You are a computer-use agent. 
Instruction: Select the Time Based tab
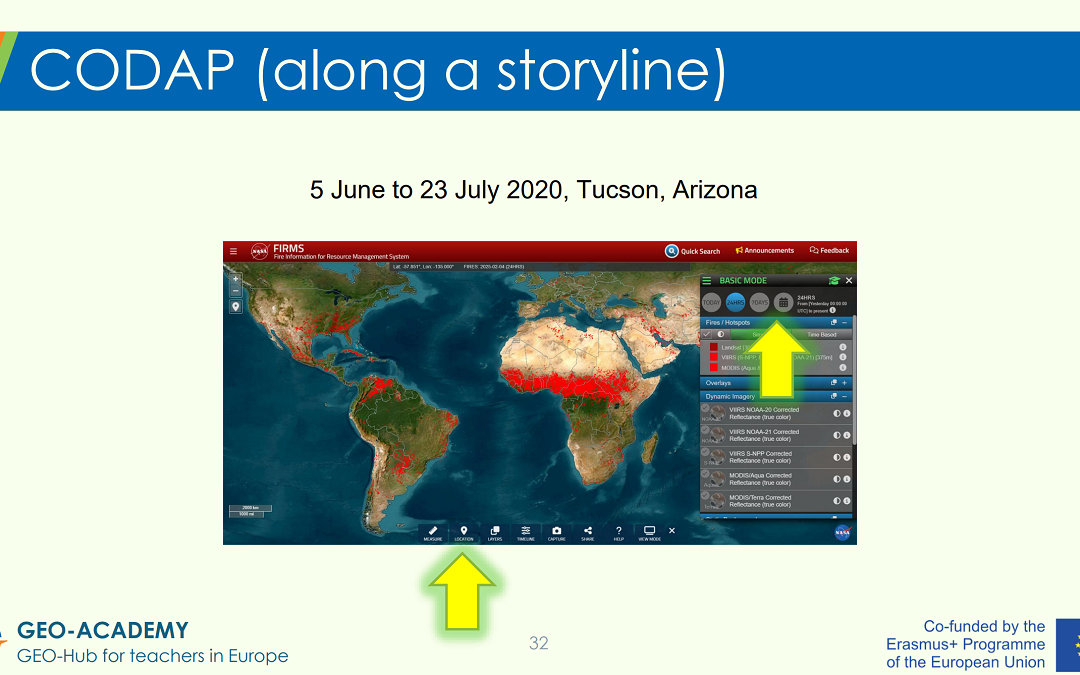[x=820, y=334]
